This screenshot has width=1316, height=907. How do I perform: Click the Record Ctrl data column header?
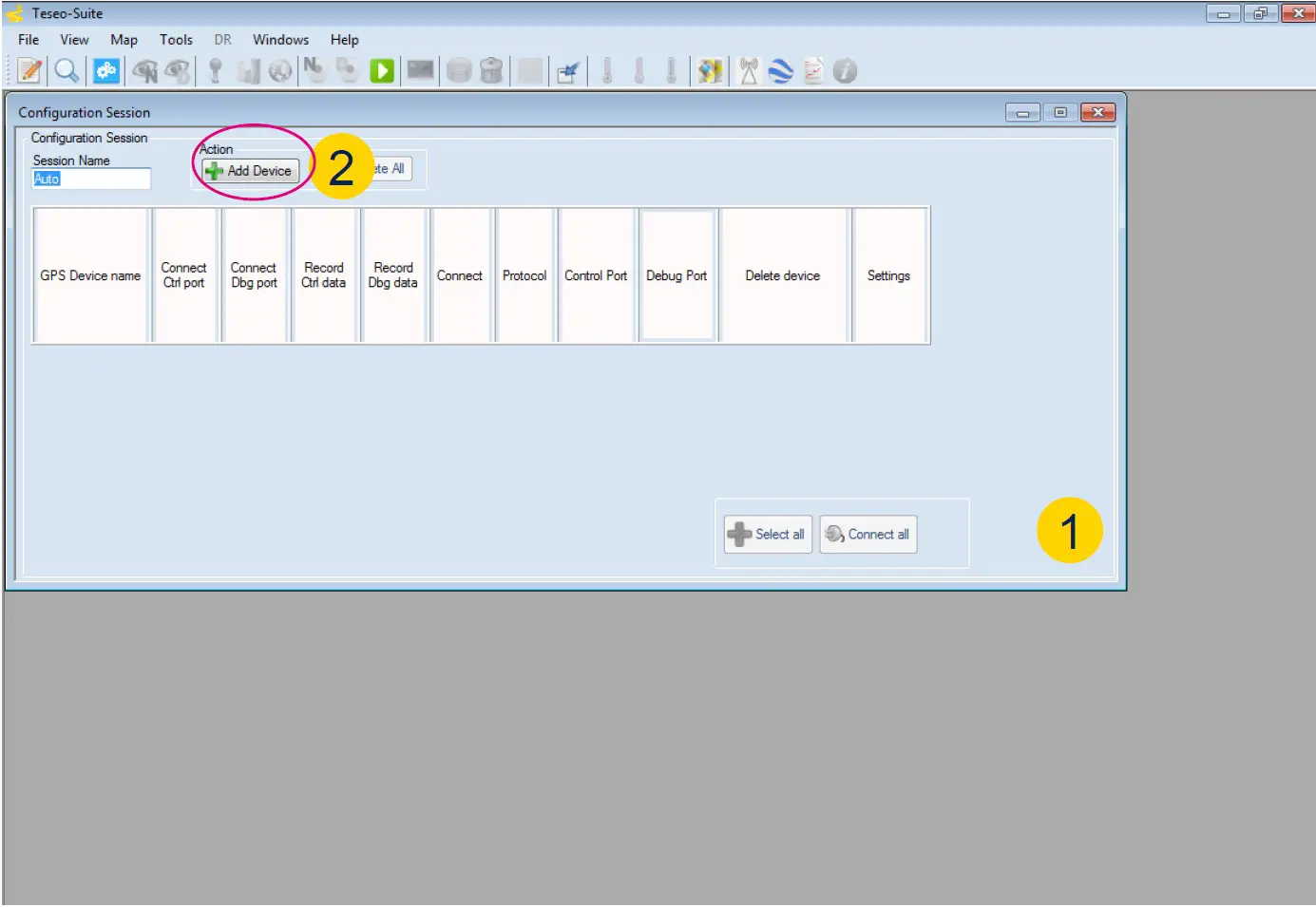tap(324, 275)
